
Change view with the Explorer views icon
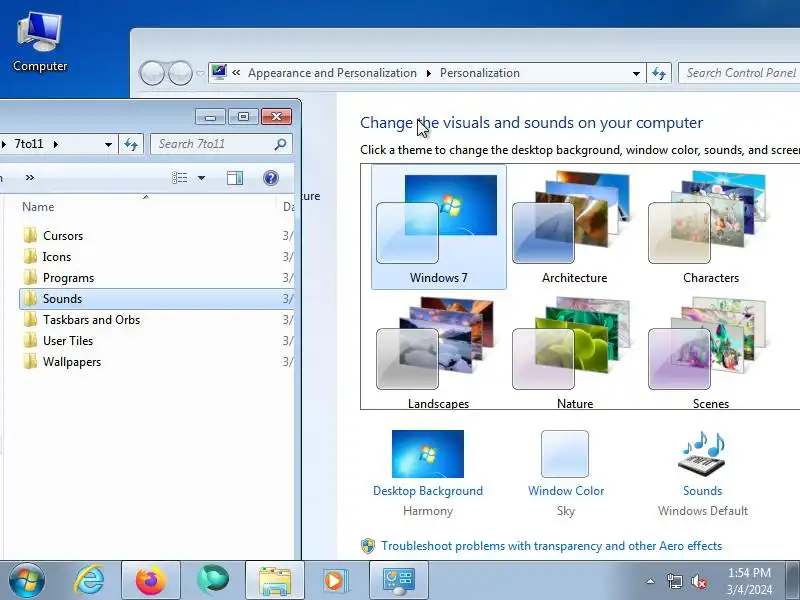point(180,178)
